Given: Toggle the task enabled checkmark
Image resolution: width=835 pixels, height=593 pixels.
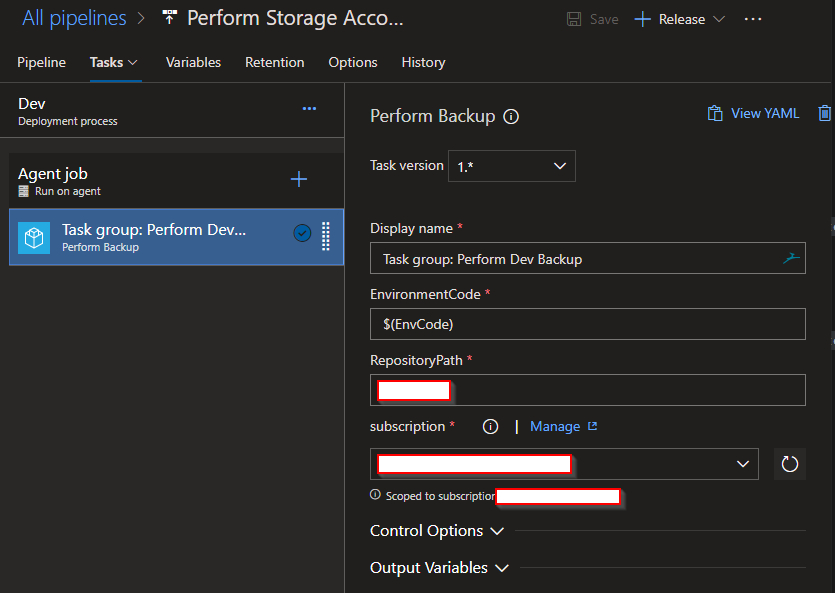Looking at the screenshot, I should [302, 233].
